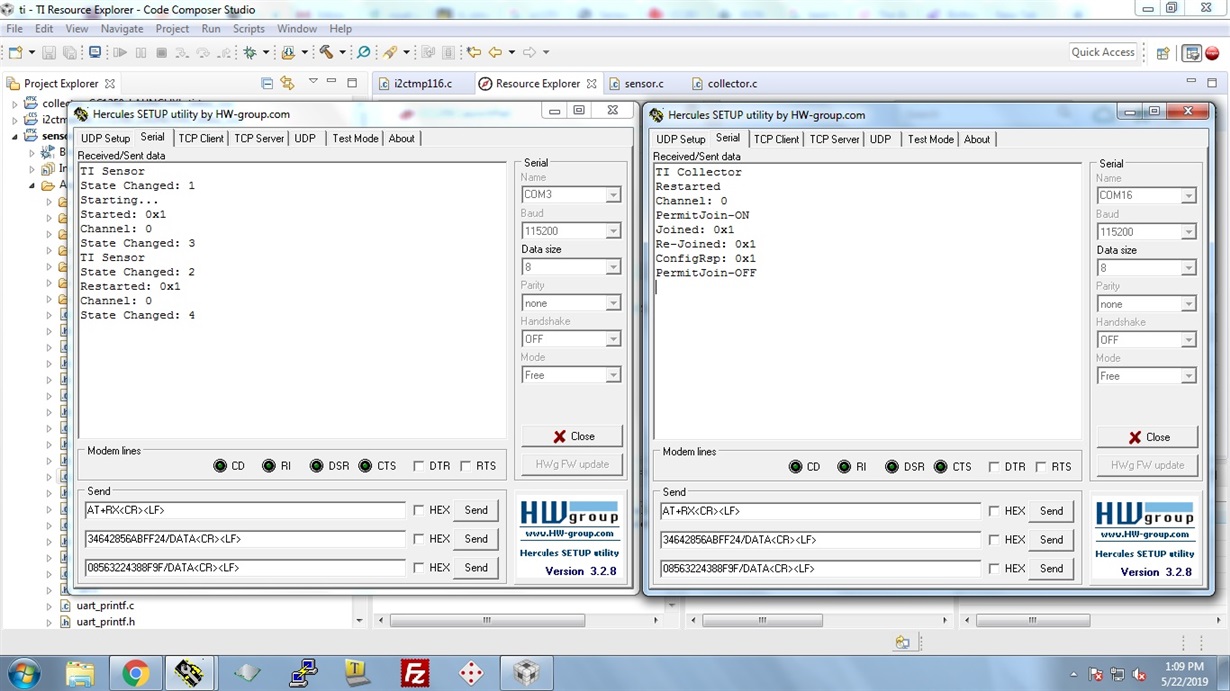
Task: Click the Forward navigation arrow icon
Action: (529, 52)
